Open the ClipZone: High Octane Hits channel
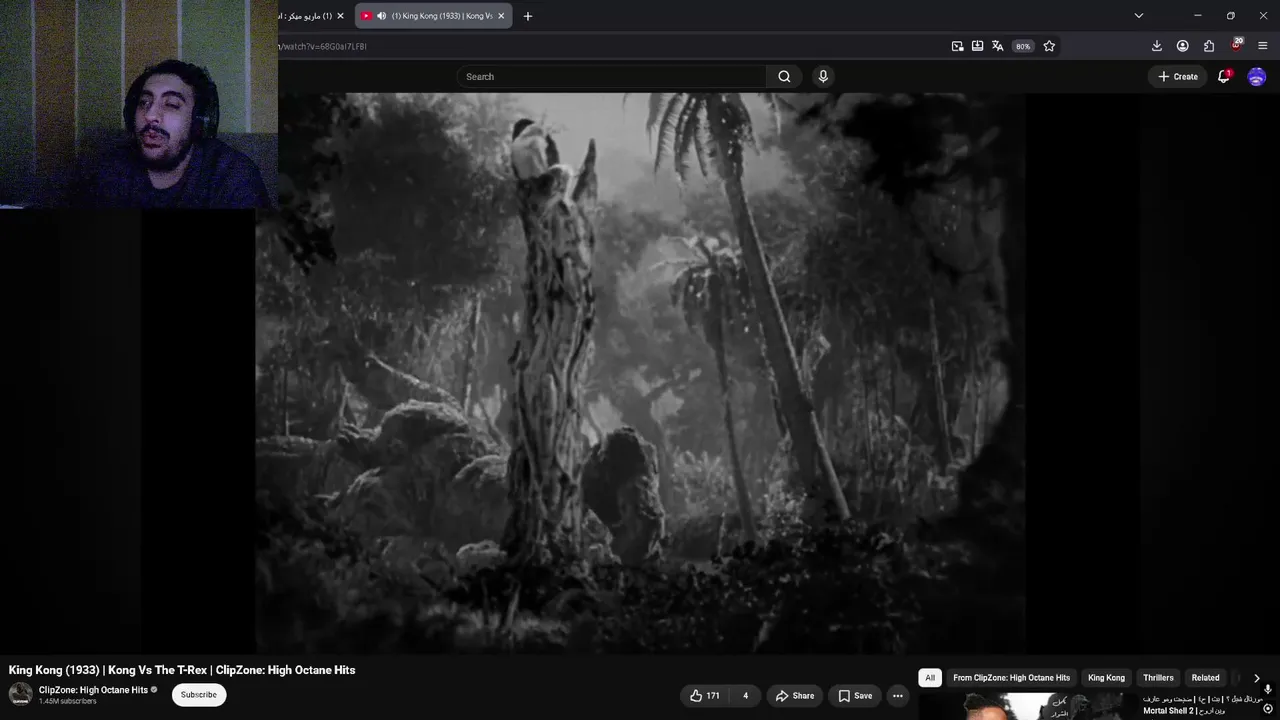The width and height of the screenshot is (1280, 720). pyautogui.click(x=93, y=690)
